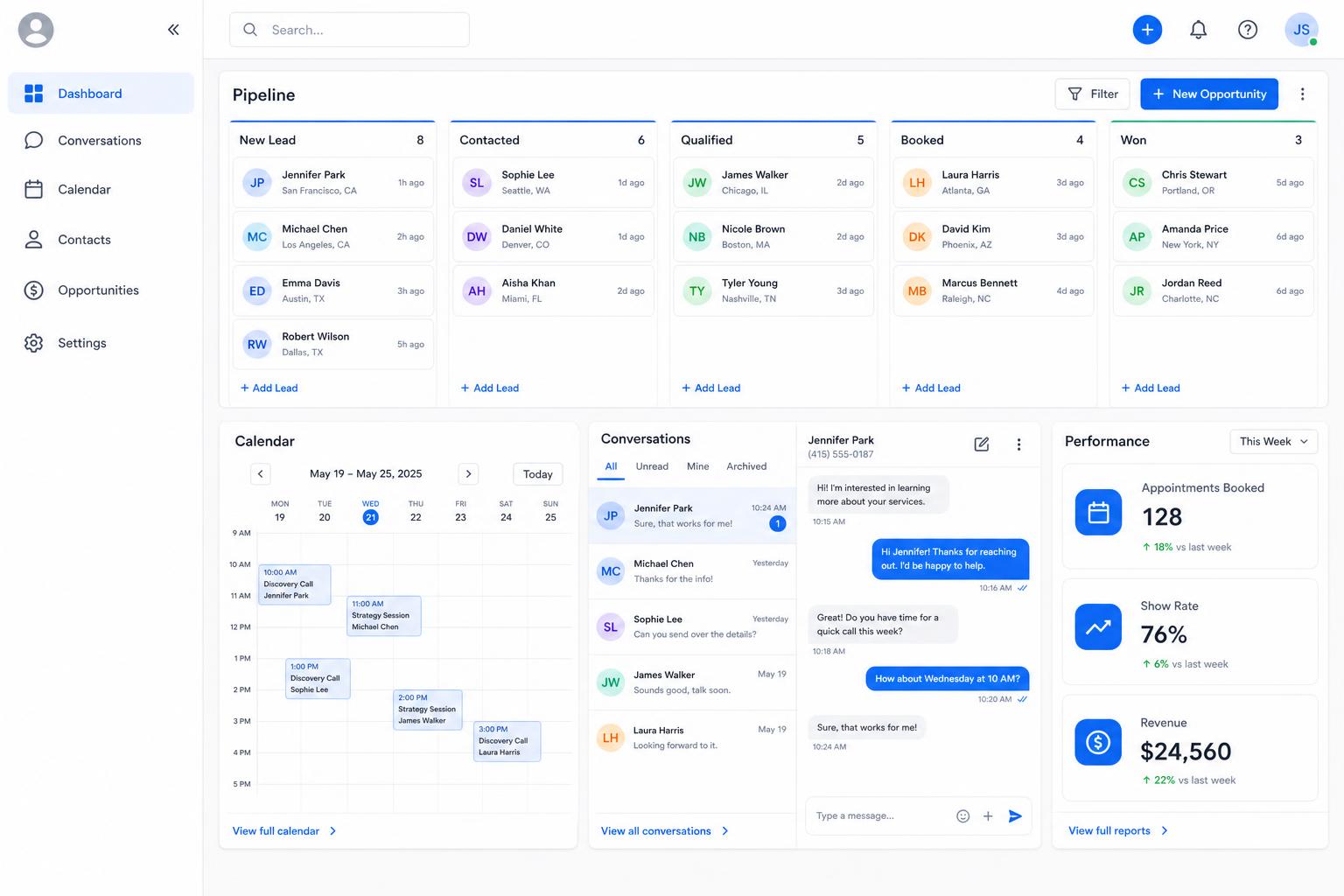The width and height of the screenshot is (1344, 896).
Task: Open the 2:00 PM Strategy Session James Walker event
Action: coord(428,710)
